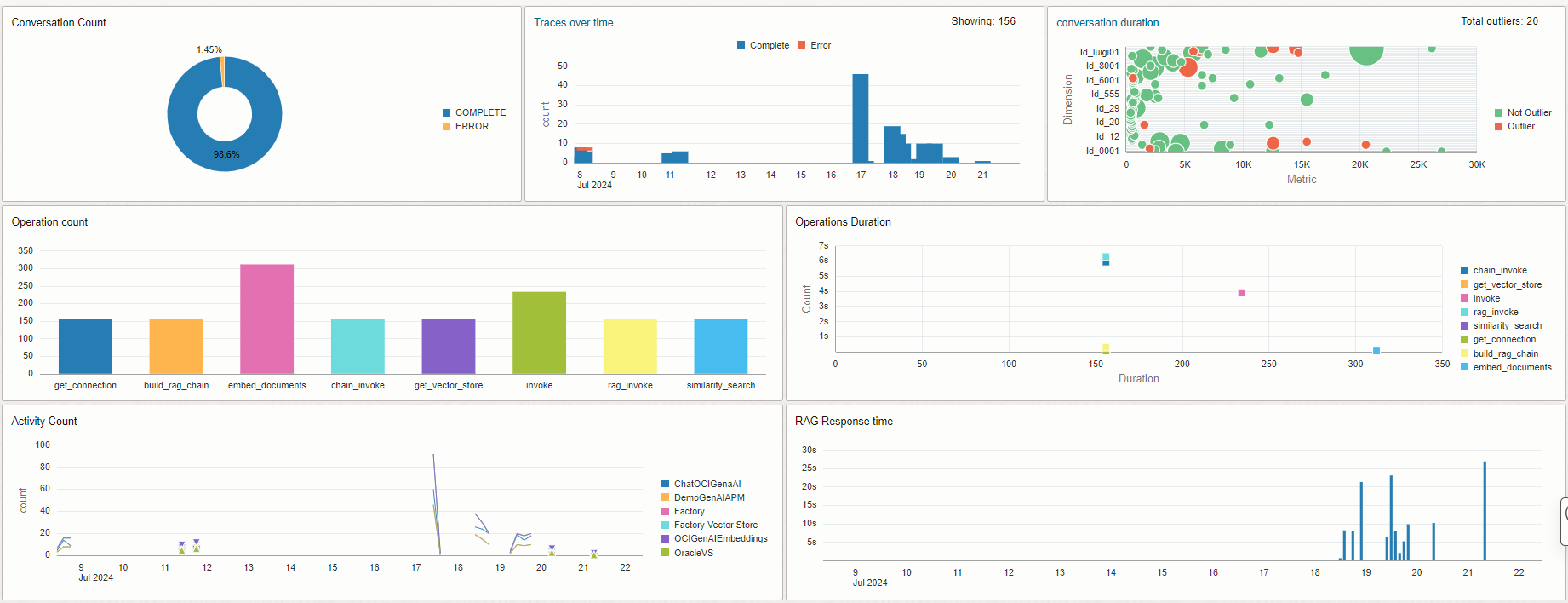
Task: Click the 98.6% label on the donut chart
Action: (x=226, y=155)
